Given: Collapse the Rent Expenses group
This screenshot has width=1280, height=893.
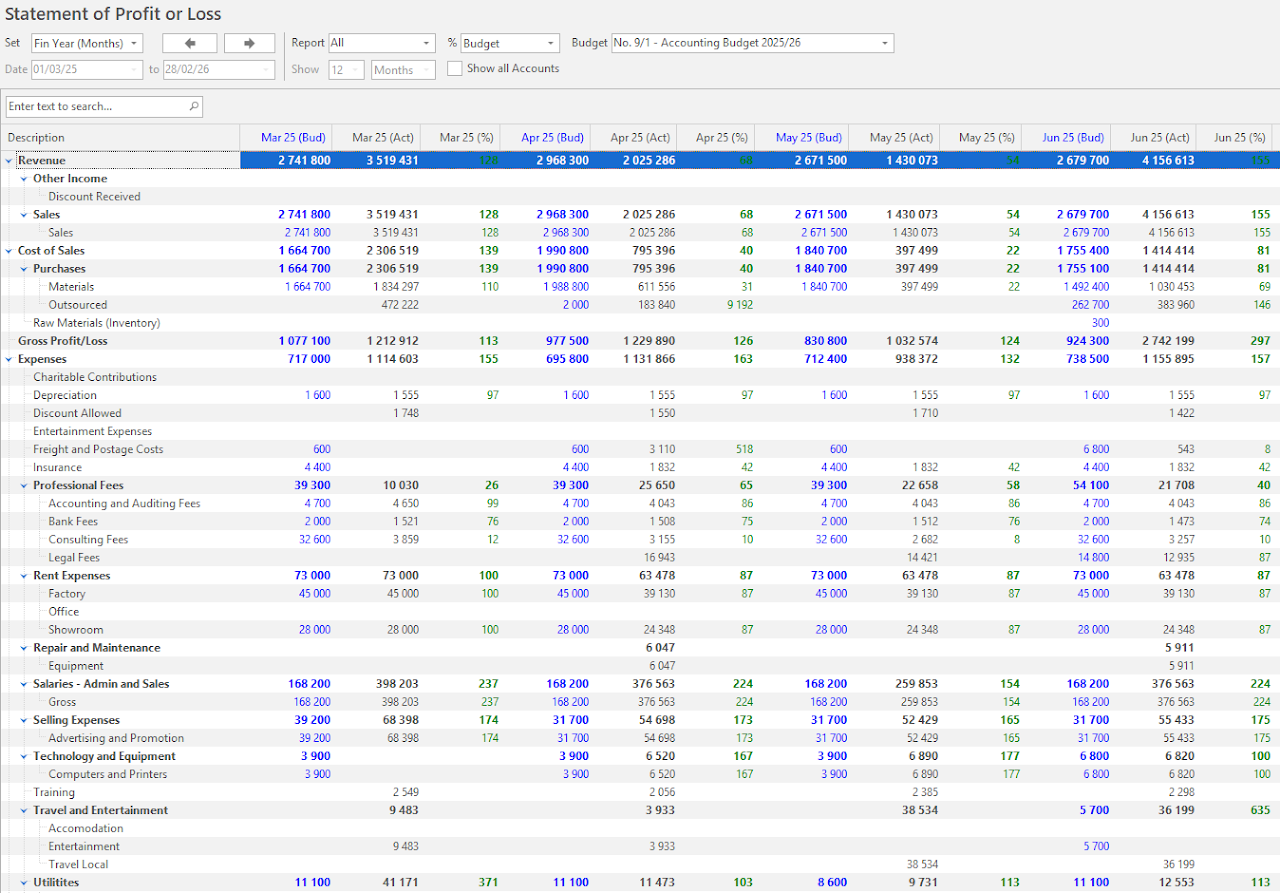Looking at the screenshot, I should click(24, 576).
